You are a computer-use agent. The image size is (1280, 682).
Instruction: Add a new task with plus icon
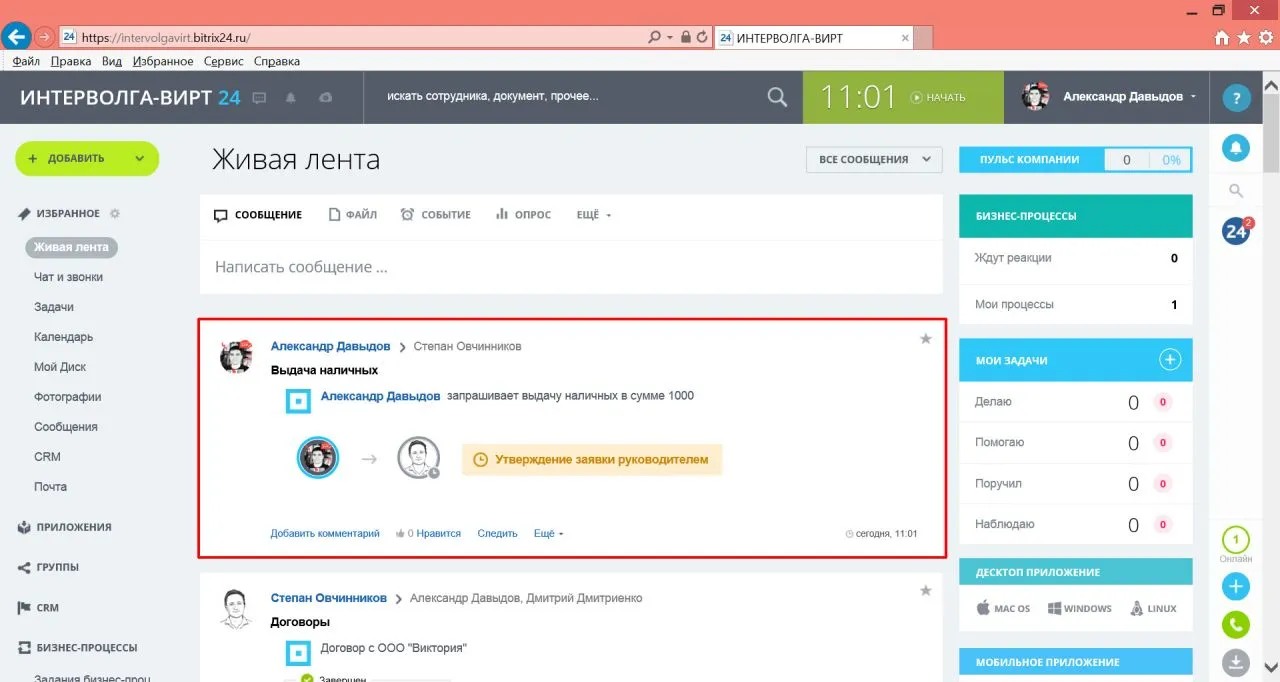coord(1170,360)
